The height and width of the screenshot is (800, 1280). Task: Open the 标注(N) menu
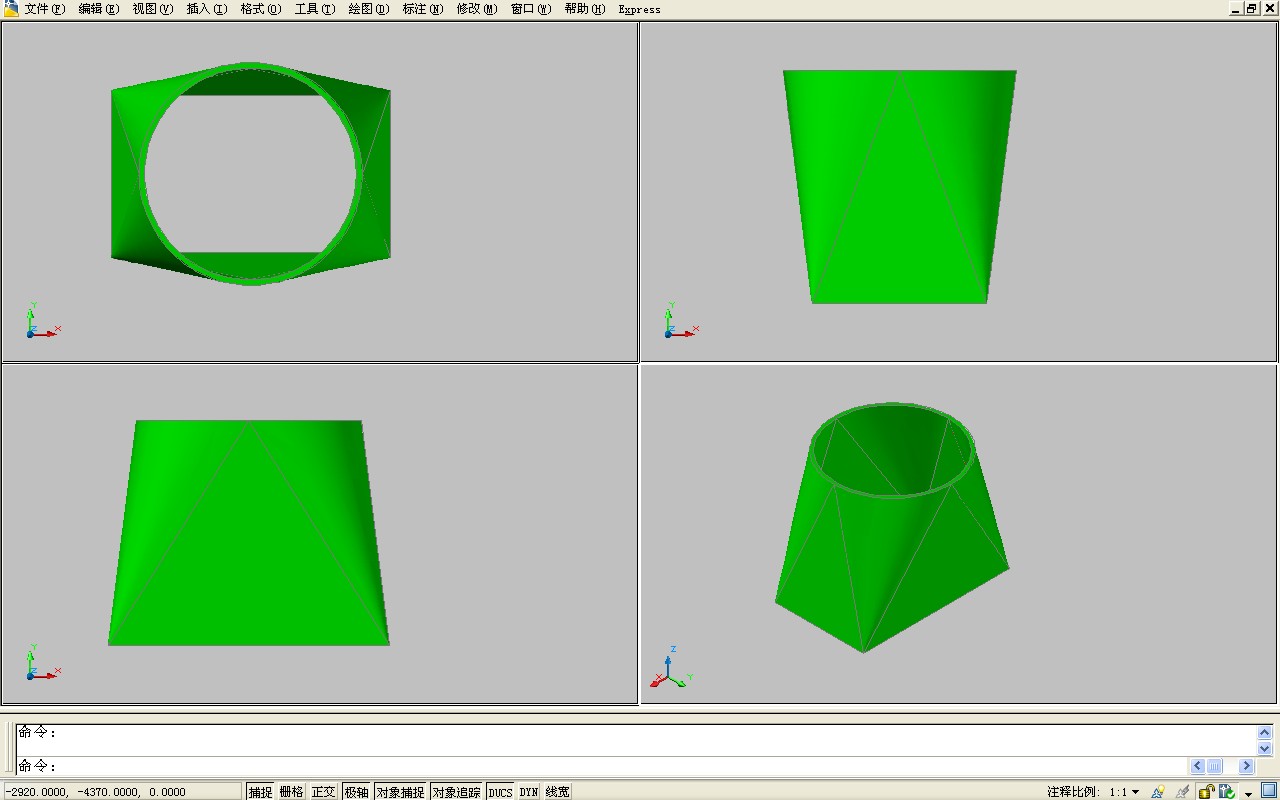(422, 9)
